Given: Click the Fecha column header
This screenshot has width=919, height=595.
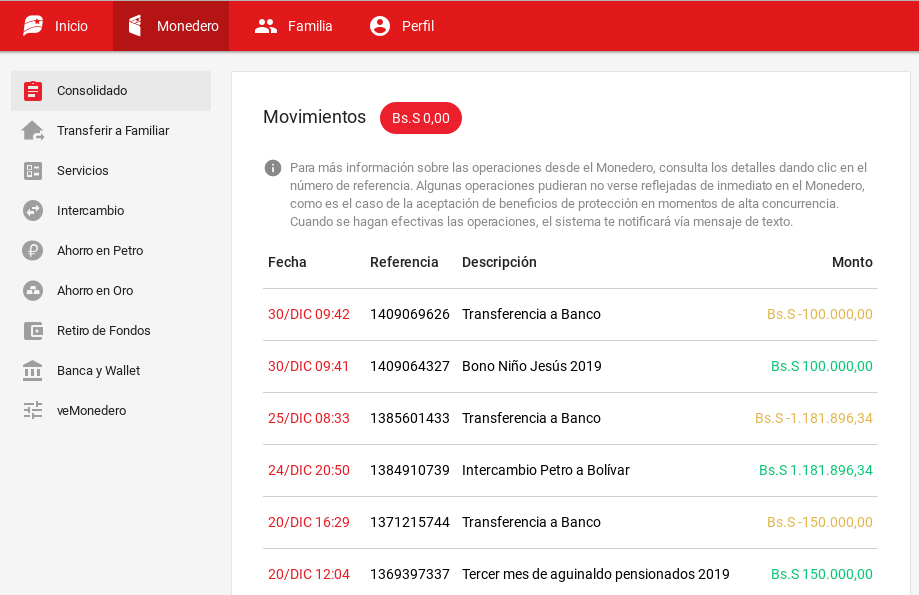Looking at the screenshot, I should (287, 262).
